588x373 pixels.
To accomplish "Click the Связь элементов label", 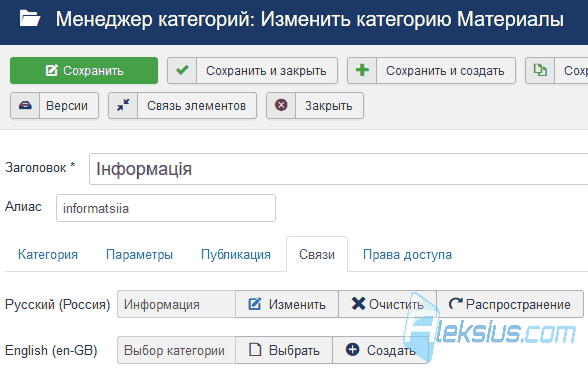I will click(x=196, y=106).
